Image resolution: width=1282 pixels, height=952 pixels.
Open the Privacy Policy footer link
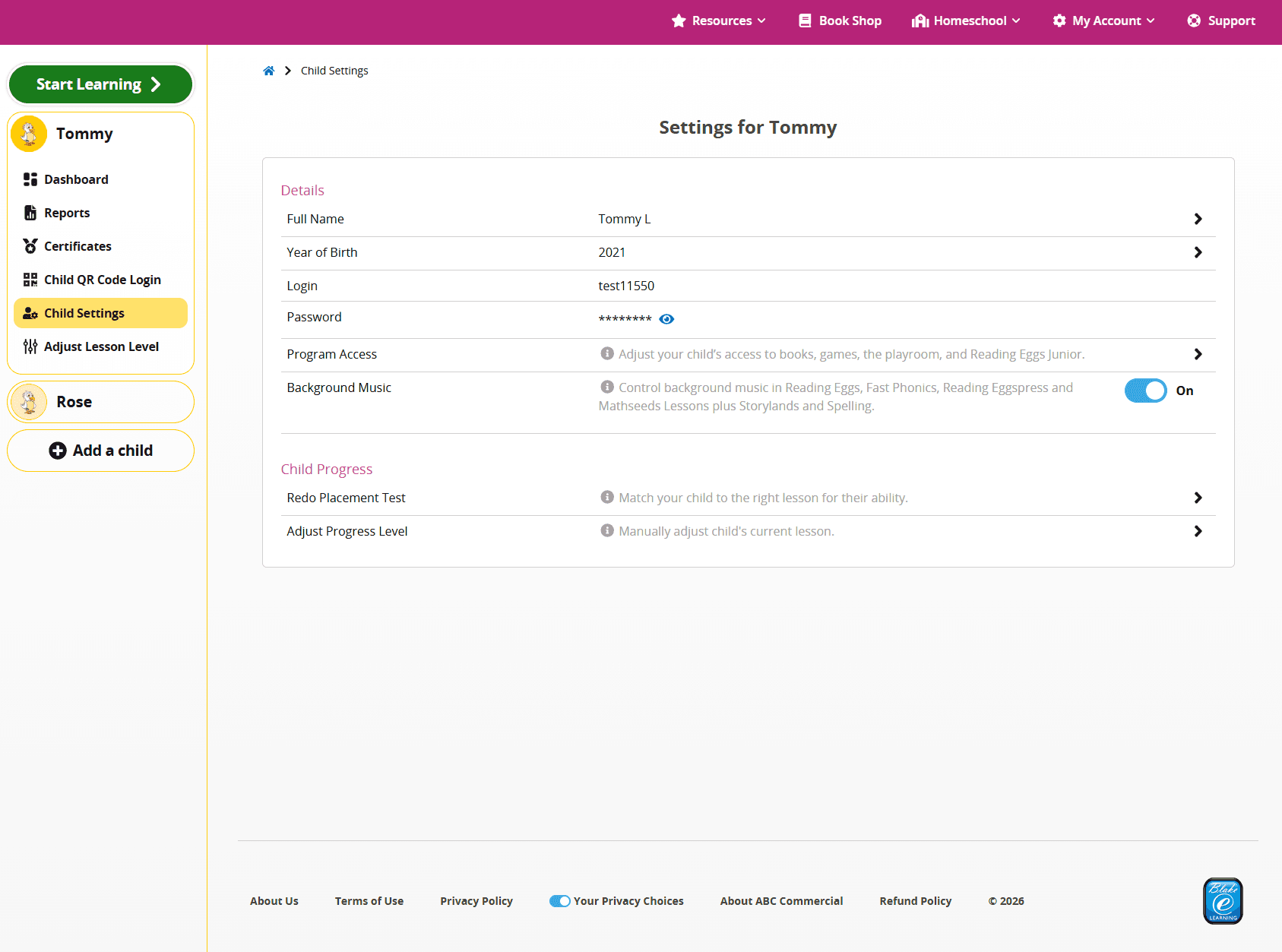[476, 901]
